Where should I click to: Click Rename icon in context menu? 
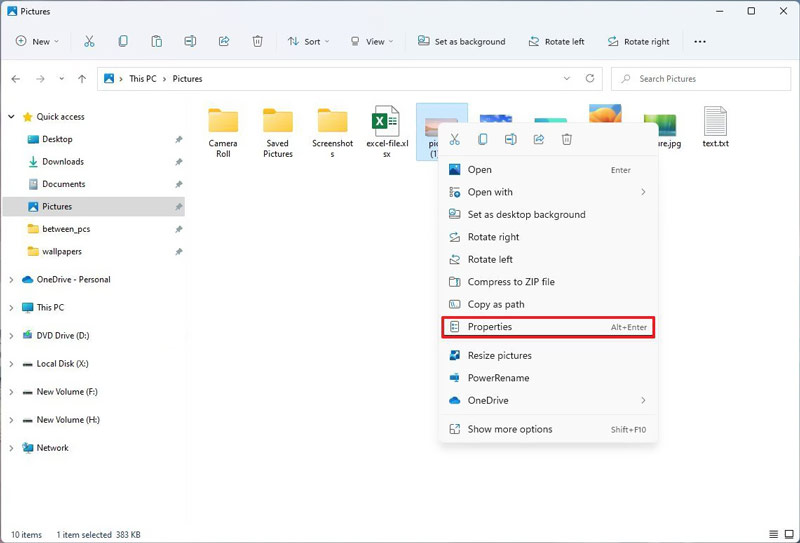(511, 139)
